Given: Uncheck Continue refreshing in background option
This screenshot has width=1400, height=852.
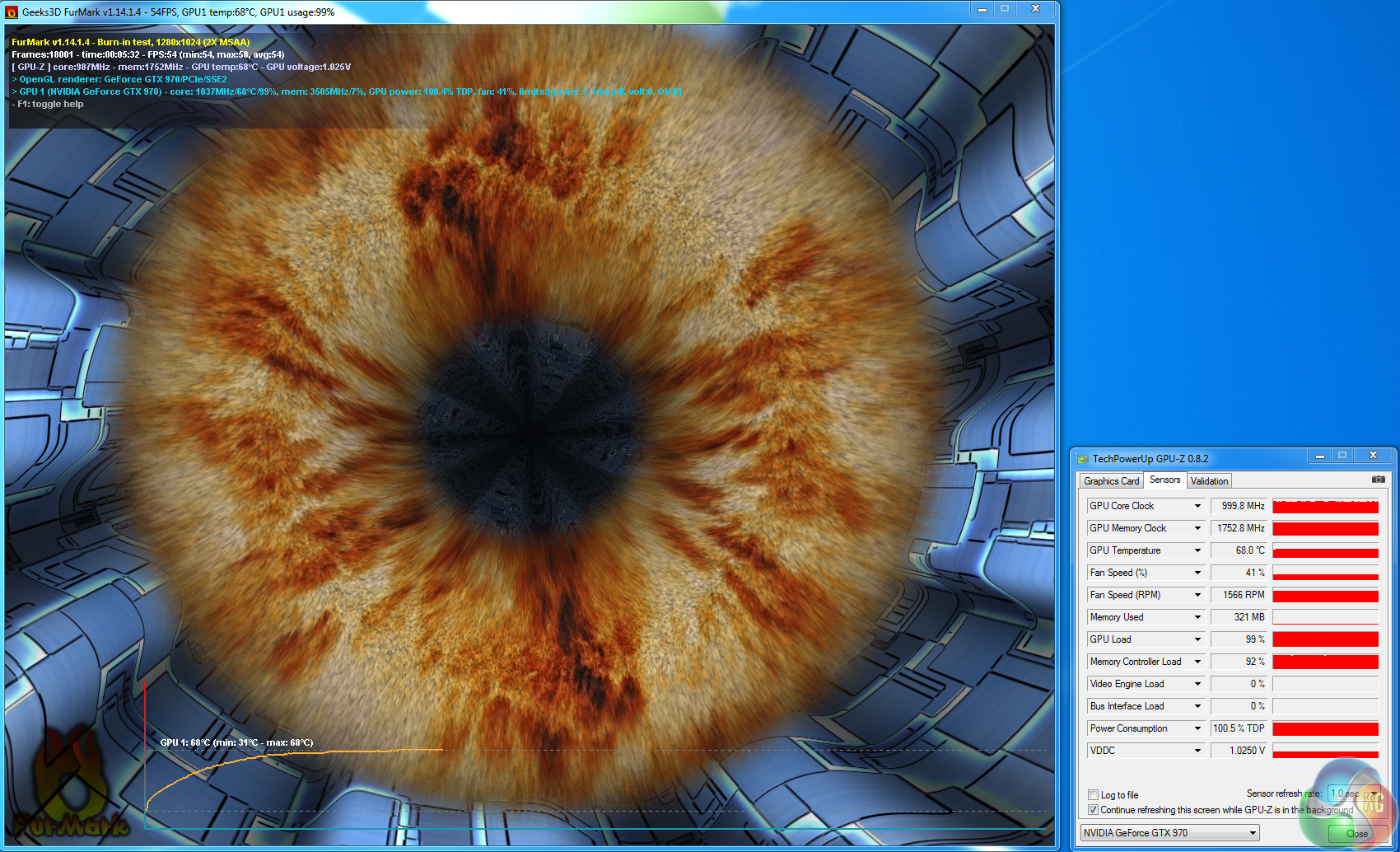Looking at the screenshot, I should pyautogui.click(x=1094, y=810).
